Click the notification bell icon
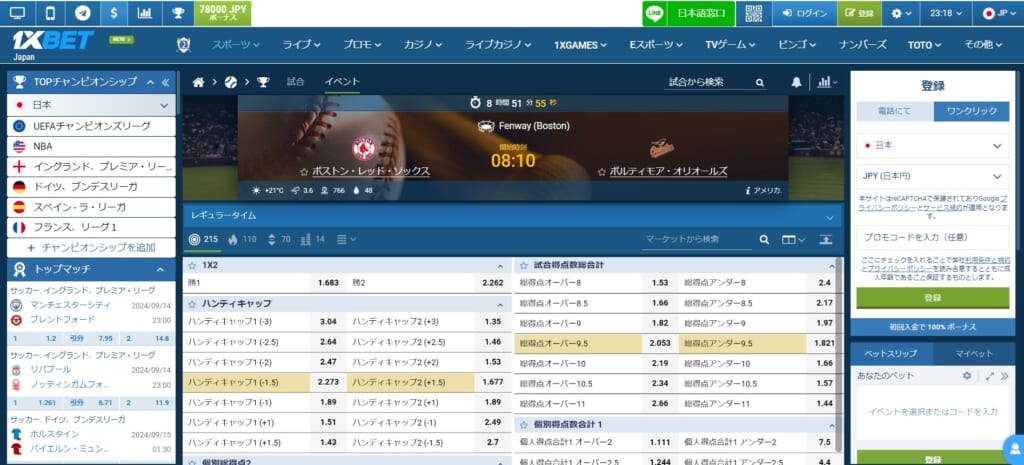Image resolution: width=1024 pixels, height=465 pixels. pos(796,82)
